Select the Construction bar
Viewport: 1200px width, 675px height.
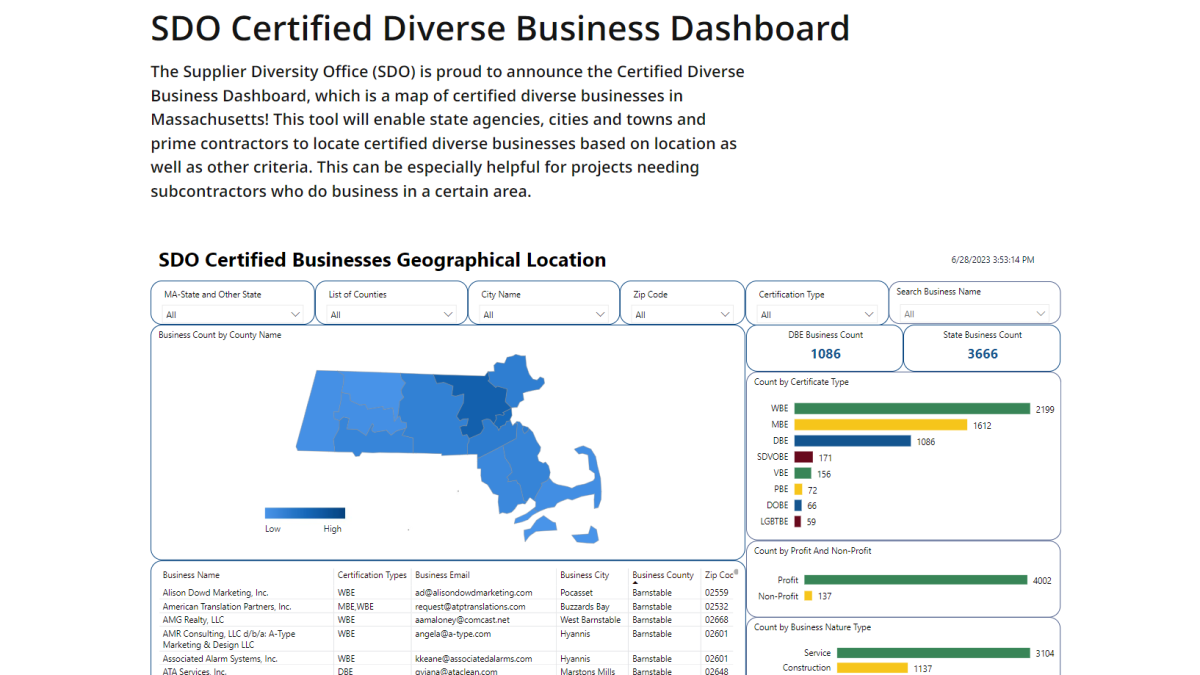tap(872, 668)
